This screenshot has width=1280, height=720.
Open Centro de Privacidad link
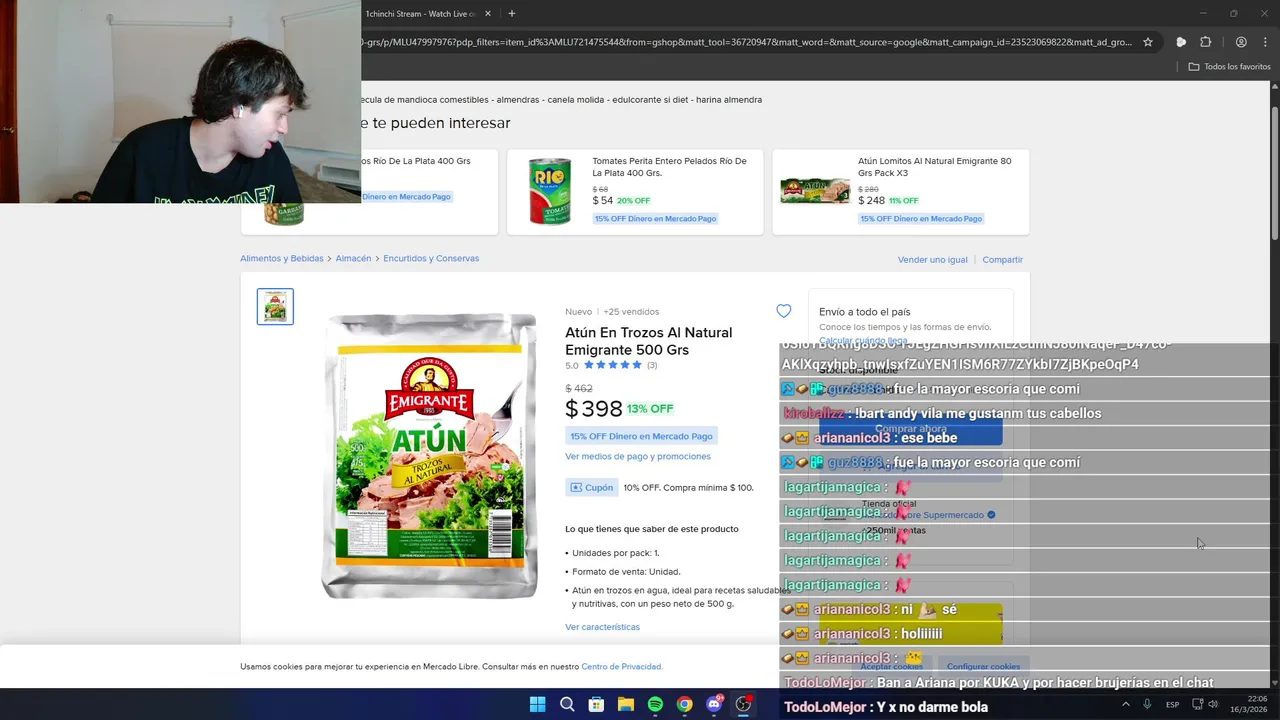pyautogui.click(x=621, y=666)
